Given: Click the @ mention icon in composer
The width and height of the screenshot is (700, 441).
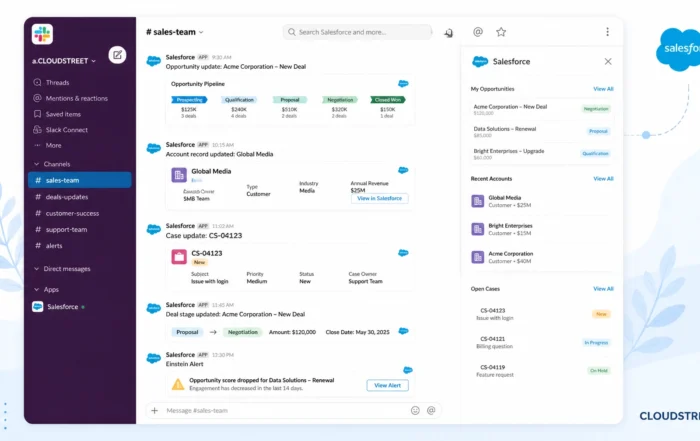Looking at the screenshot, I should click(431, 411).
